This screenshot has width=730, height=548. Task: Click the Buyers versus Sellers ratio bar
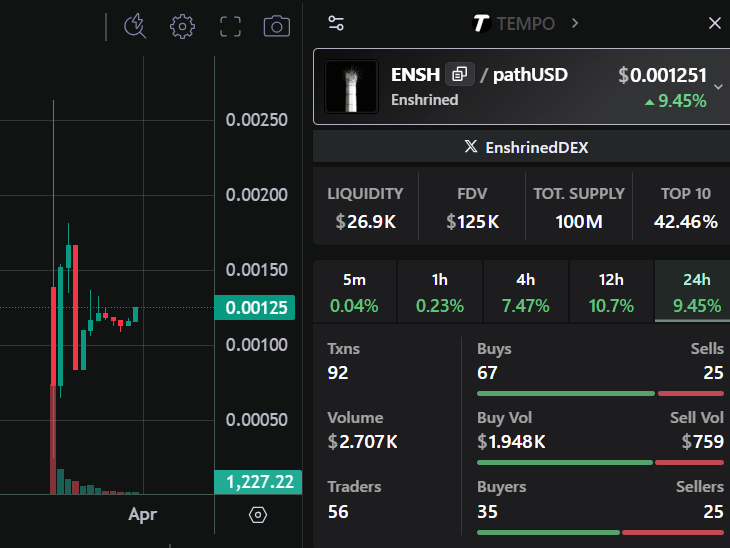point(600,532)
